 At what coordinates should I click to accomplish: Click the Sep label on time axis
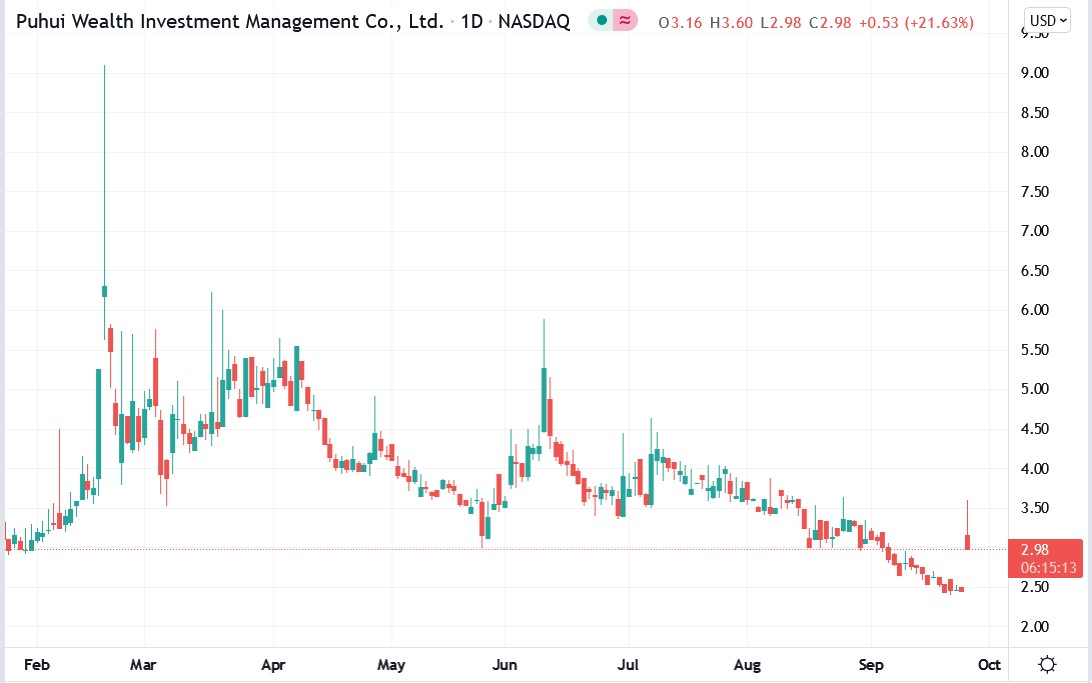click(871, 665)
